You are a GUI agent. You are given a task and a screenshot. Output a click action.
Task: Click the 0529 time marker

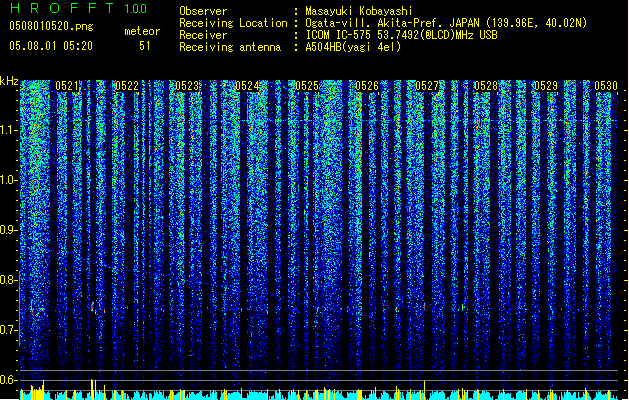(546, 86)
